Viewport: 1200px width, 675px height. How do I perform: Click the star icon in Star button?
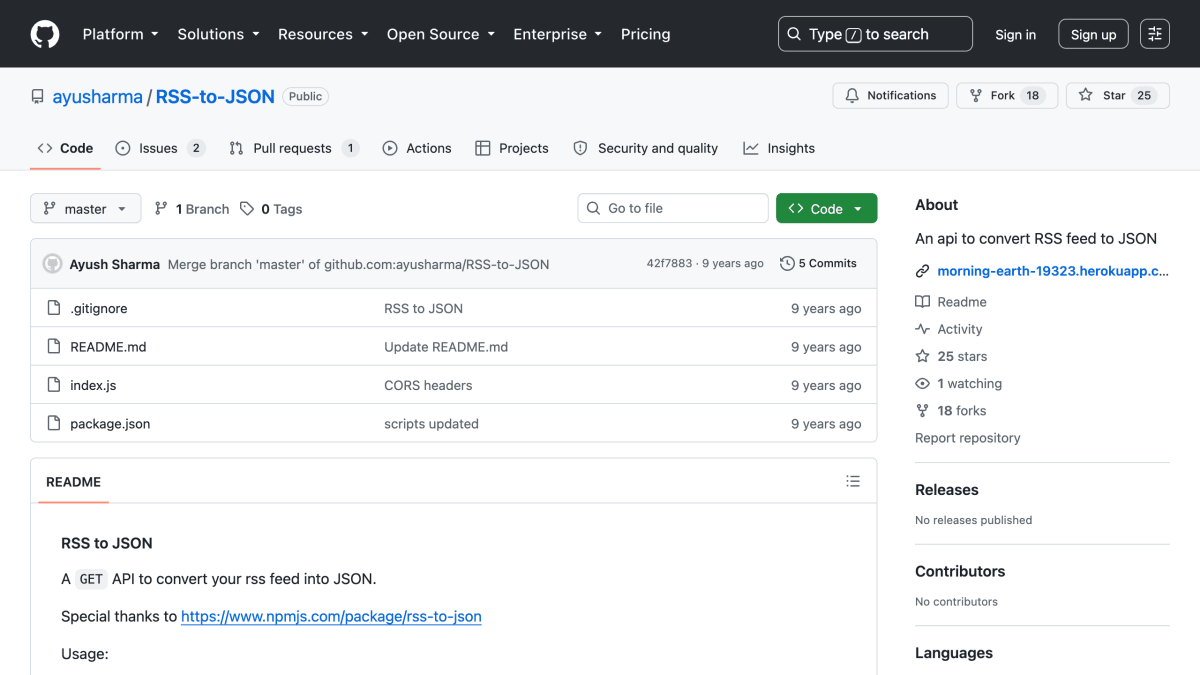1086,95
